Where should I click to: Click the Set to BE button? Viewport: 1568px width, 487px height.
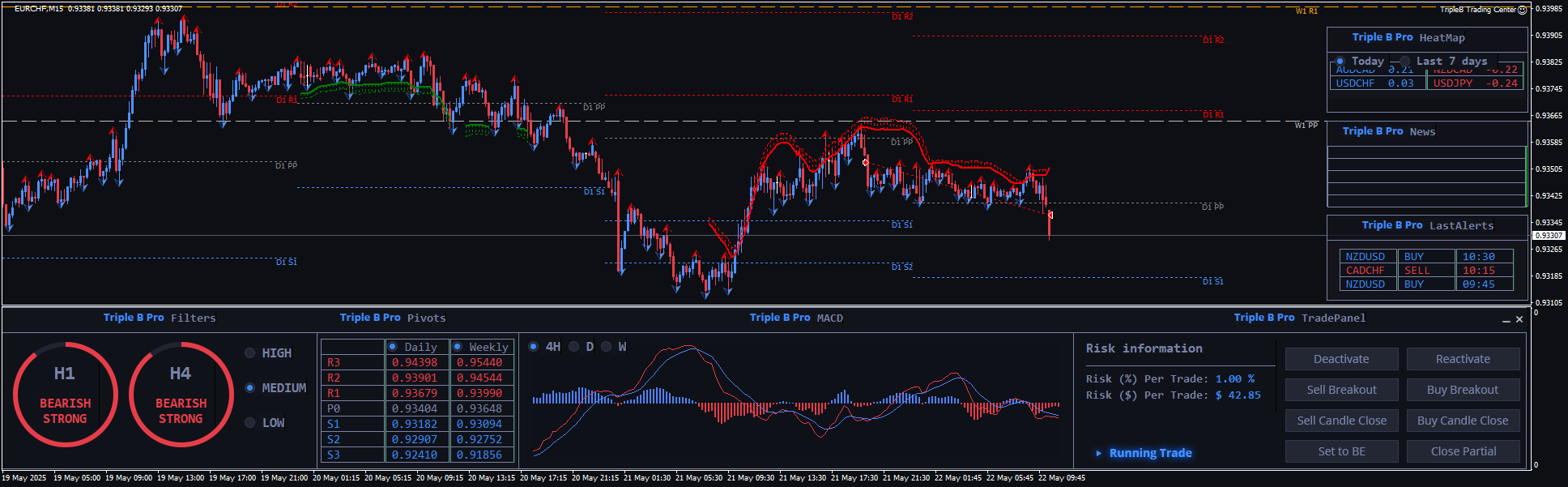pyautogui.click(x=1341, y=451)
